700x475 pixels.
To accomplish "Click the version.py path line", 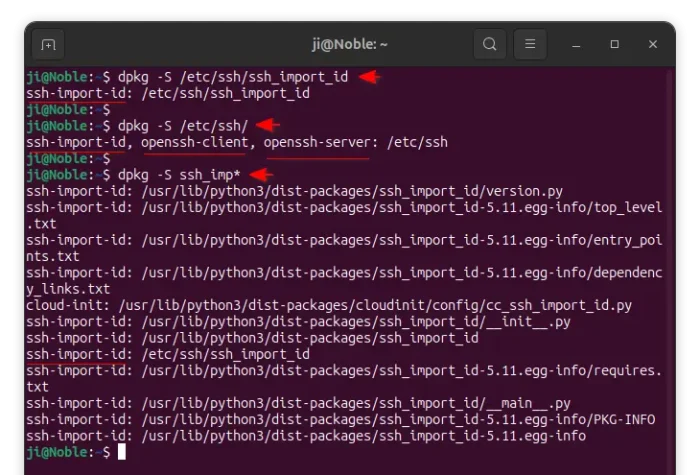I will pos(294,192).
